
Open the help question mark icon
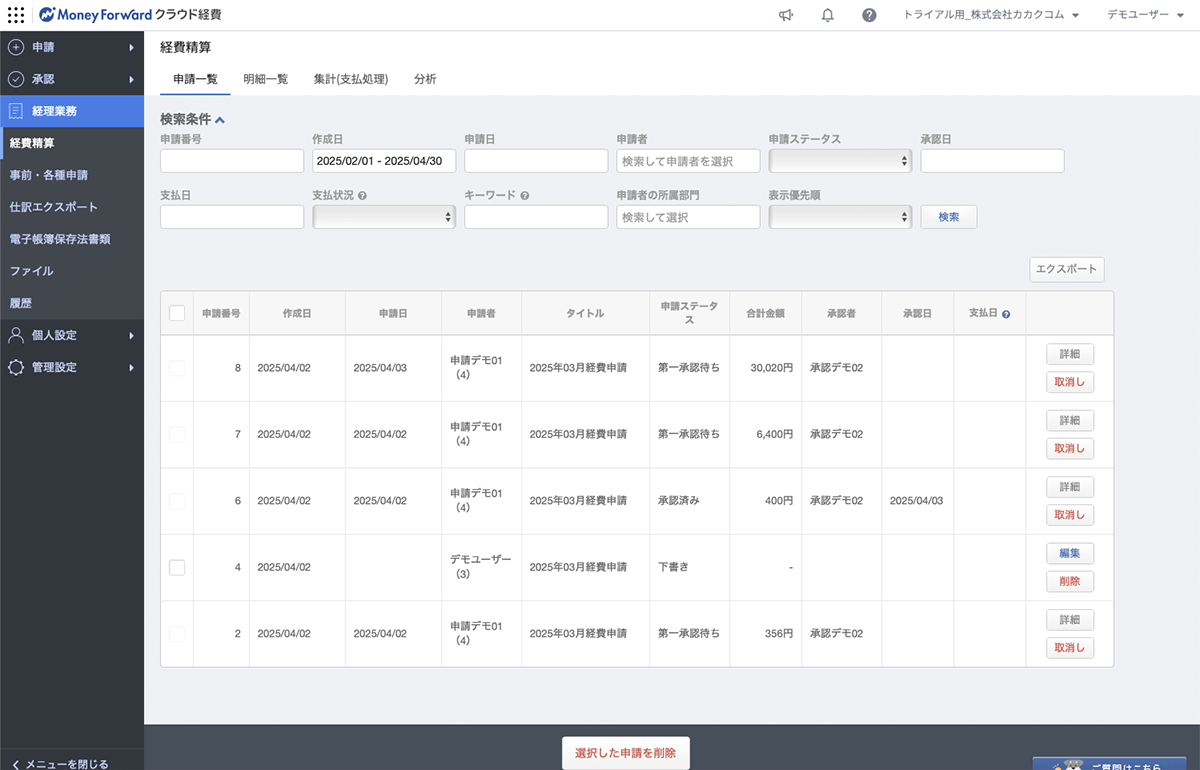(x=869, y=15)
